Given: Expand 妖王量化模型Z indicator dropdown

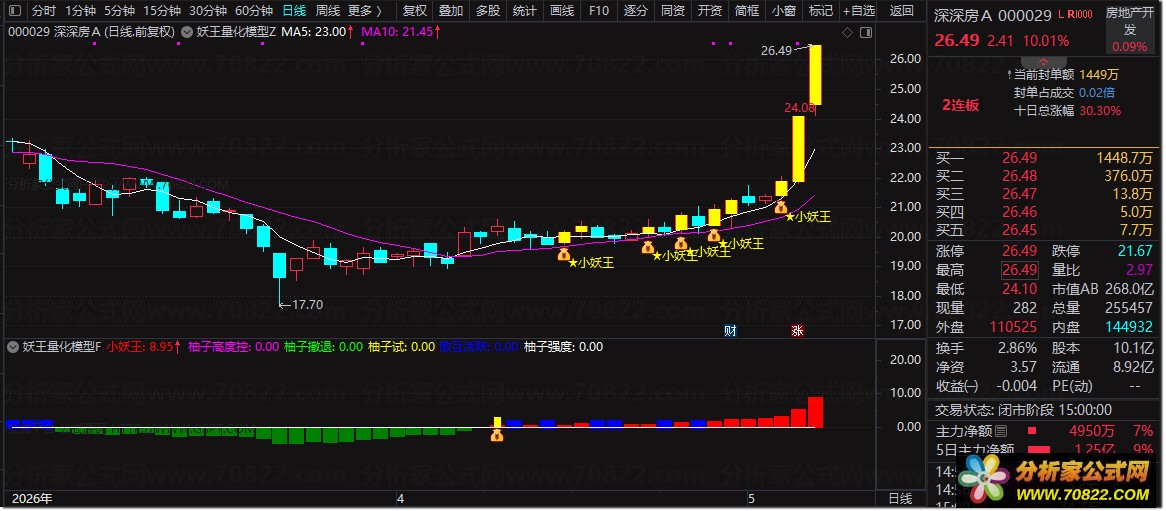Looking at the screenshot, I should pyautogui.click(x=188, y=32).
